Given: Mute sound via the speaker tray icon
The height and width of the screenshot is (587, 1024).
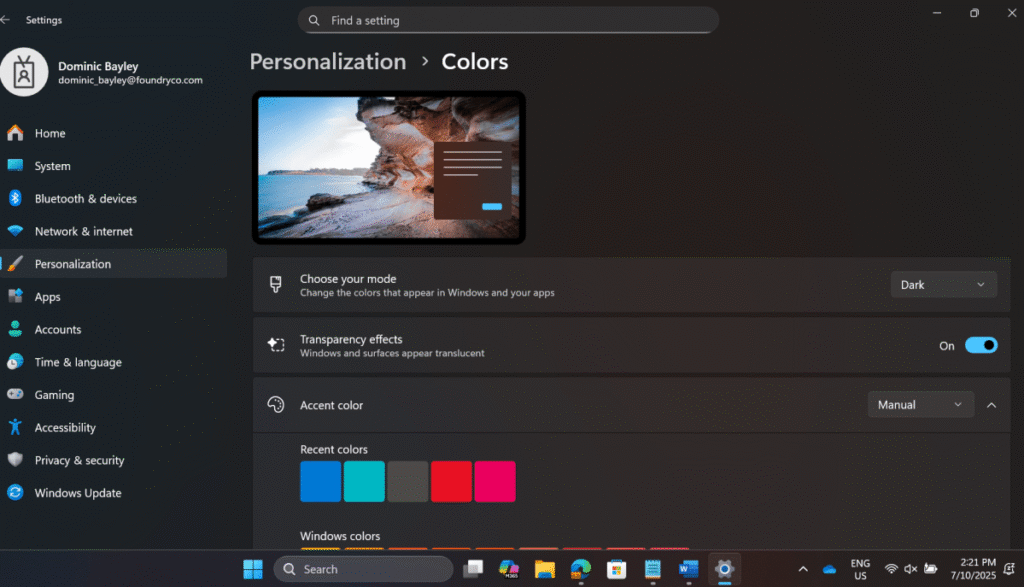Looking at the screenshot, I should 910,568.
